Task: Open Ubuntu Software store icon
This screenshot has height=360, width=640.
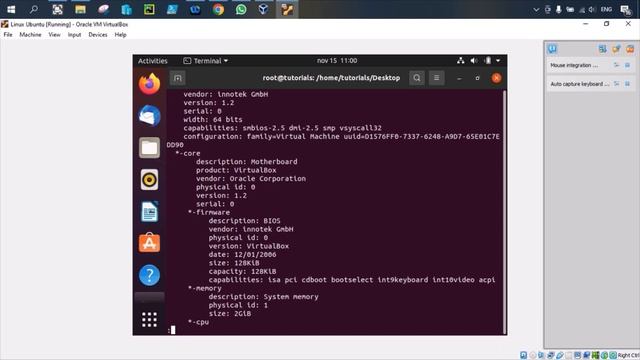Action: point(149,243)
